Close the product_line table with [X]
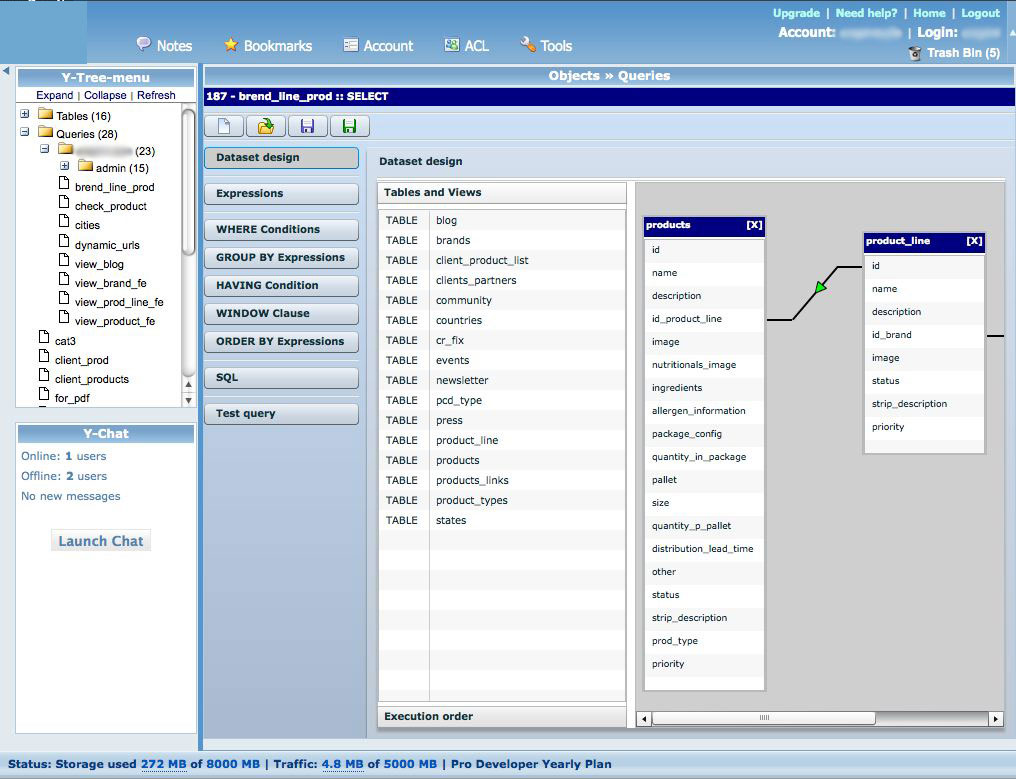1016x779 pixels. [974, 241]
